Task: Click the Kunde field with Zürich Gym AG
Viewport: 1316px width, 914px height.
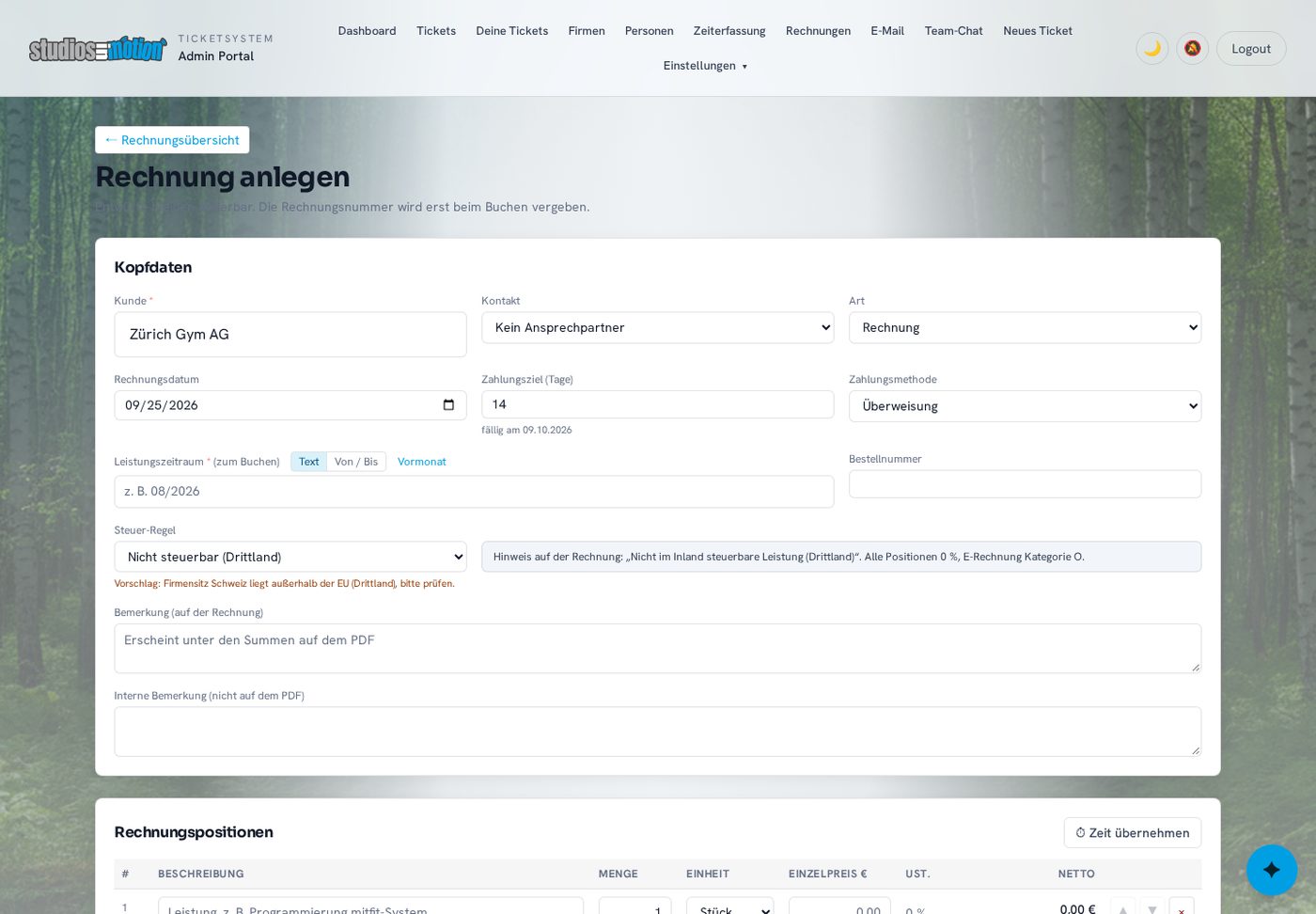Action: point(290,335)
